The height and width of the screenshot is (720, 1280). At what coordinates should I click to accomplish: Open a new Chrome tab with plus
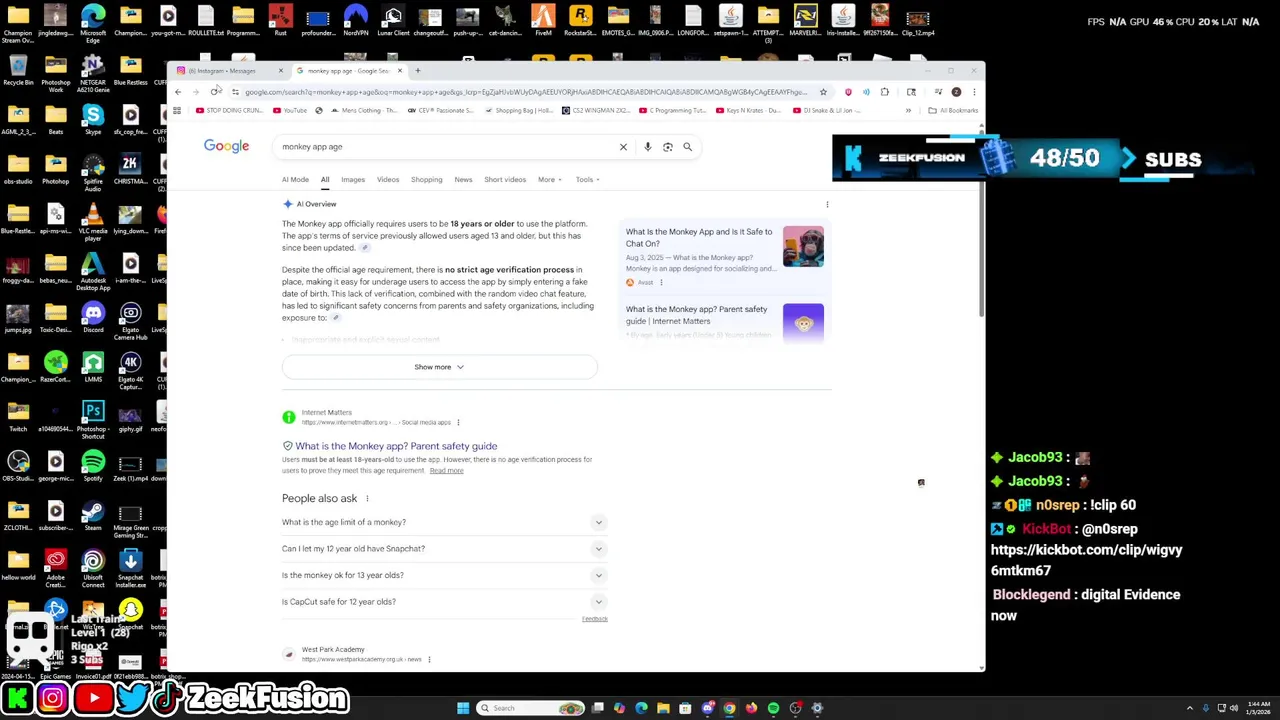click(x=418, y=71)
